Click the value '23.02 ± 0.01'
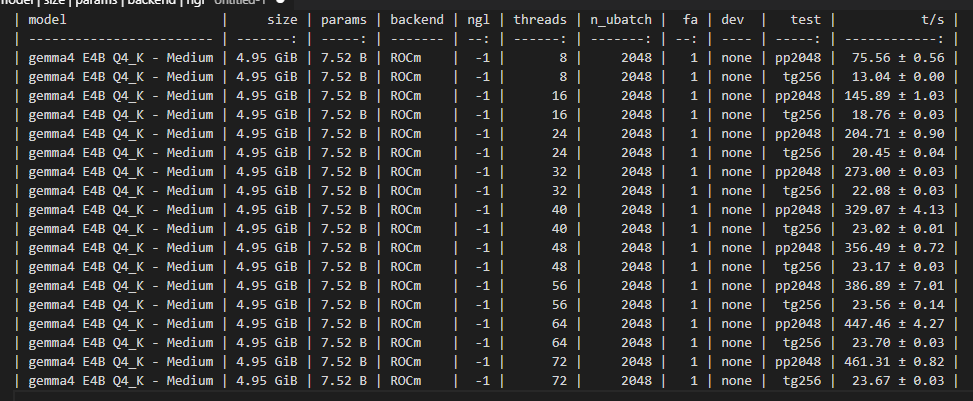Viewport: 973px width, 401px height. click(898, 228)
